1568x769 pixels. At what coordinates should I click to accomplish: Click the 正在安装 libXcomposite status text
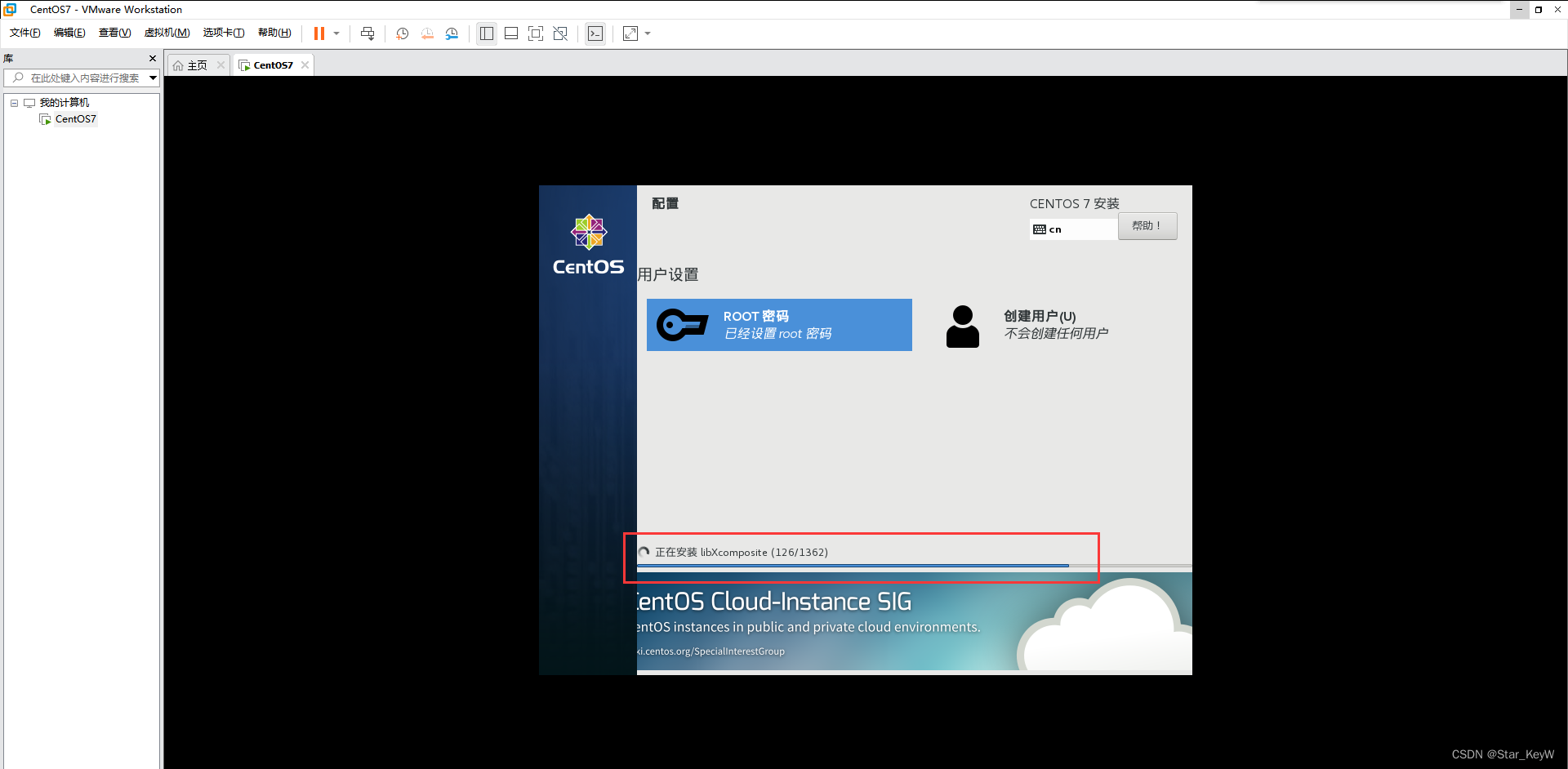pos(742,553)
